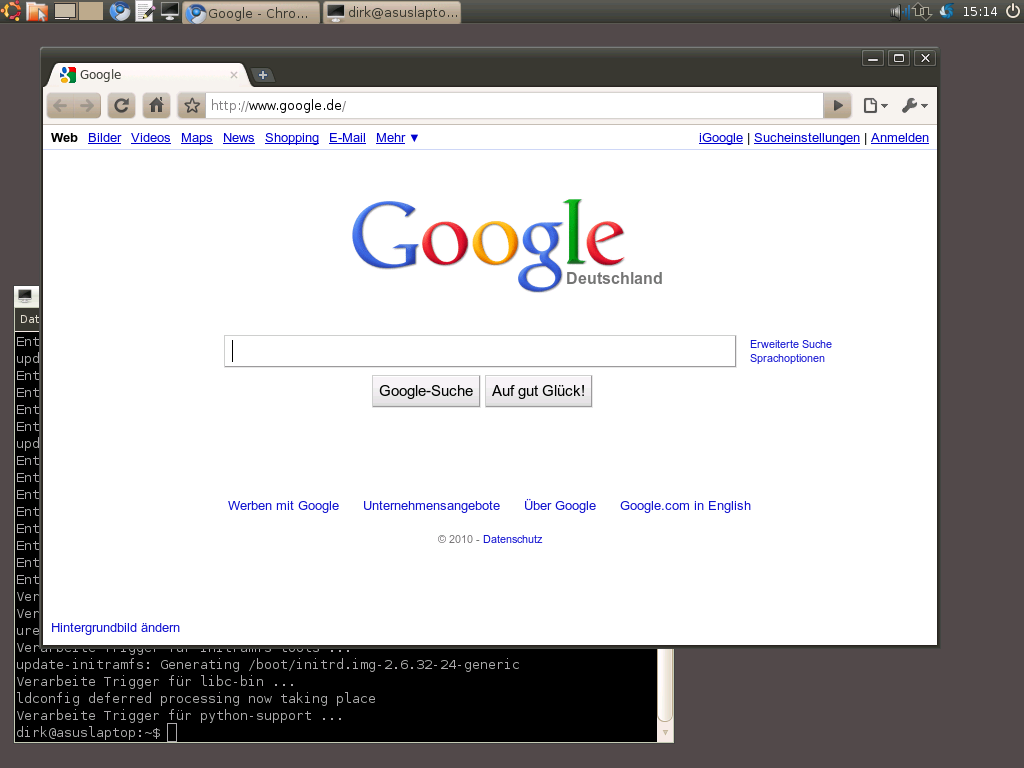Open the terminal's Datei menu

tap(29, 319)
